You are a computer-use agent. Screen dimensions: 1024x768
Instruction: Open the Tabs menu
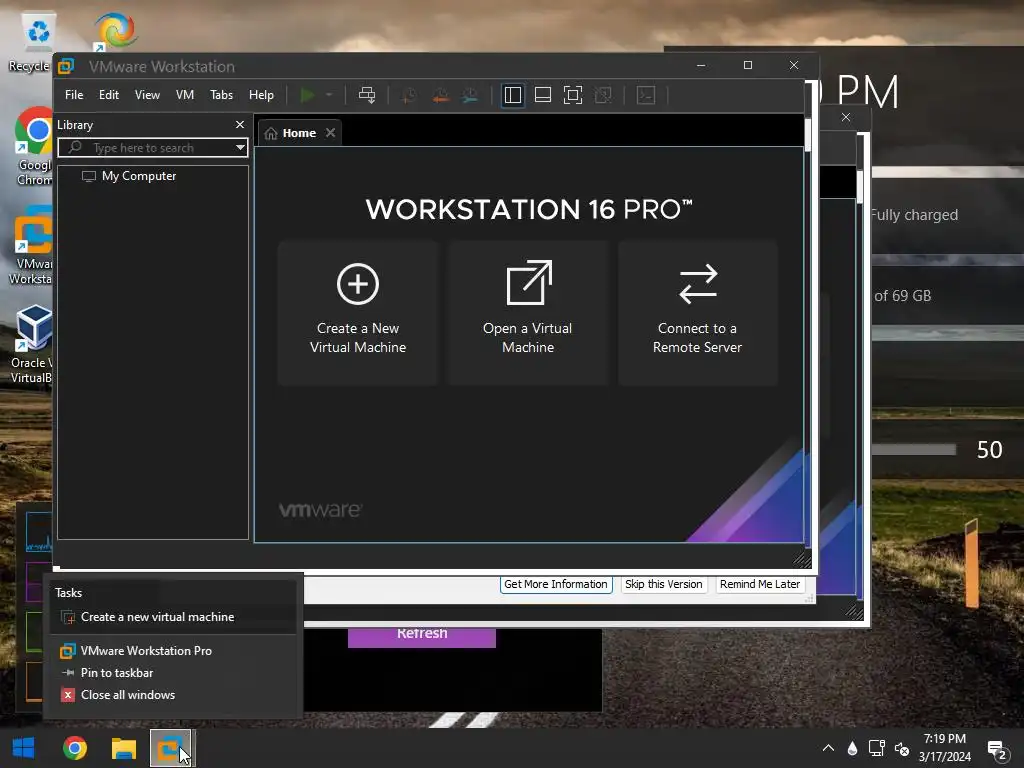221,95
